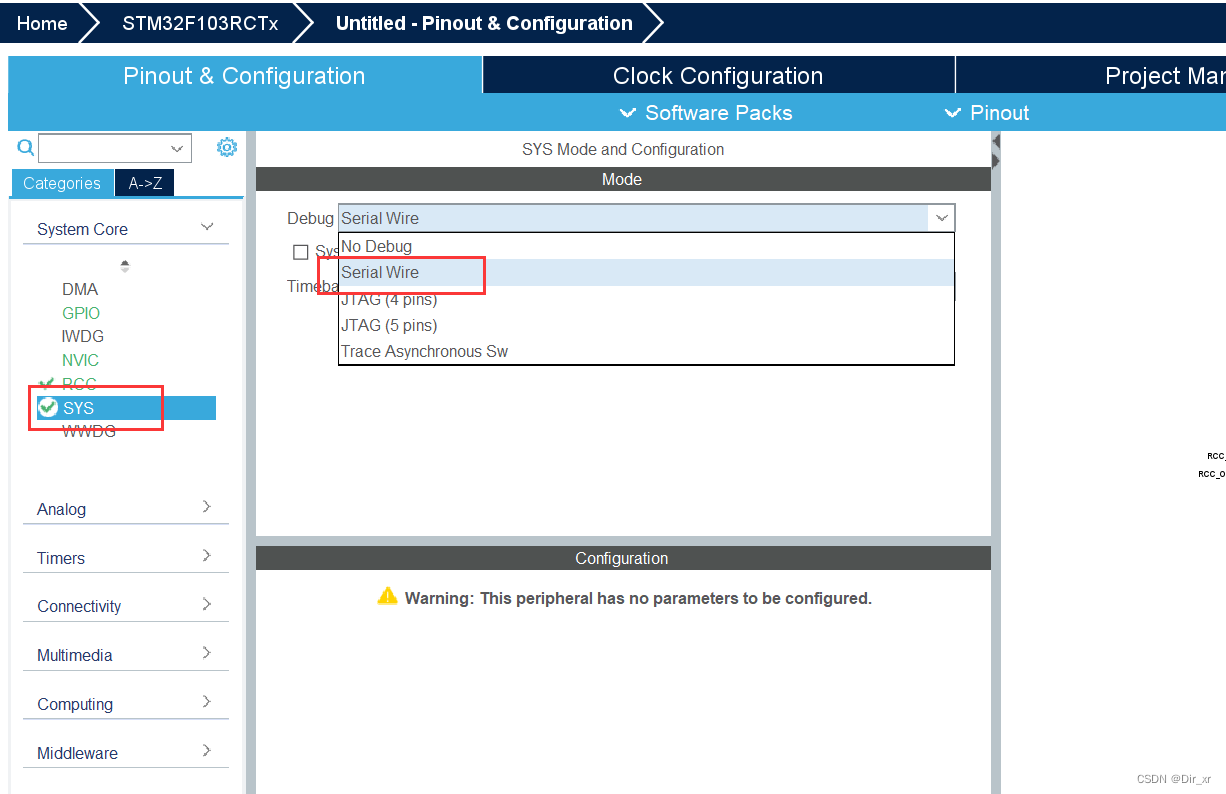This screenshot has height=794, width=1226.
Task: Select the A->Z tab
Action: point(145,183)
